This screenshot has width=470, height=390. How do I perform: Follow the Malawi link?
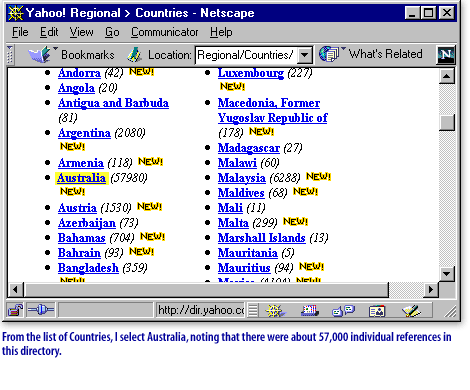(x=237, y=163)
